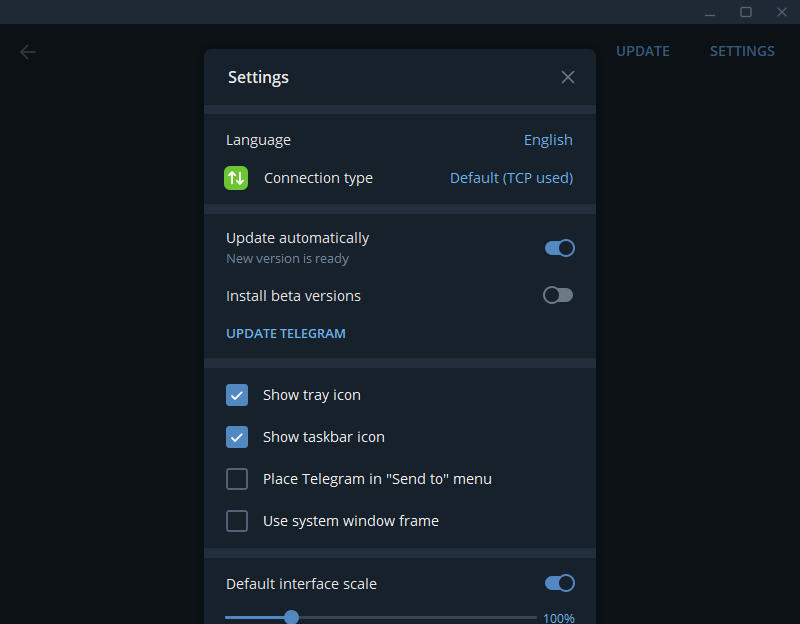Open the English language selector
This screenshot has height=624, width=800.
(548, 140)
